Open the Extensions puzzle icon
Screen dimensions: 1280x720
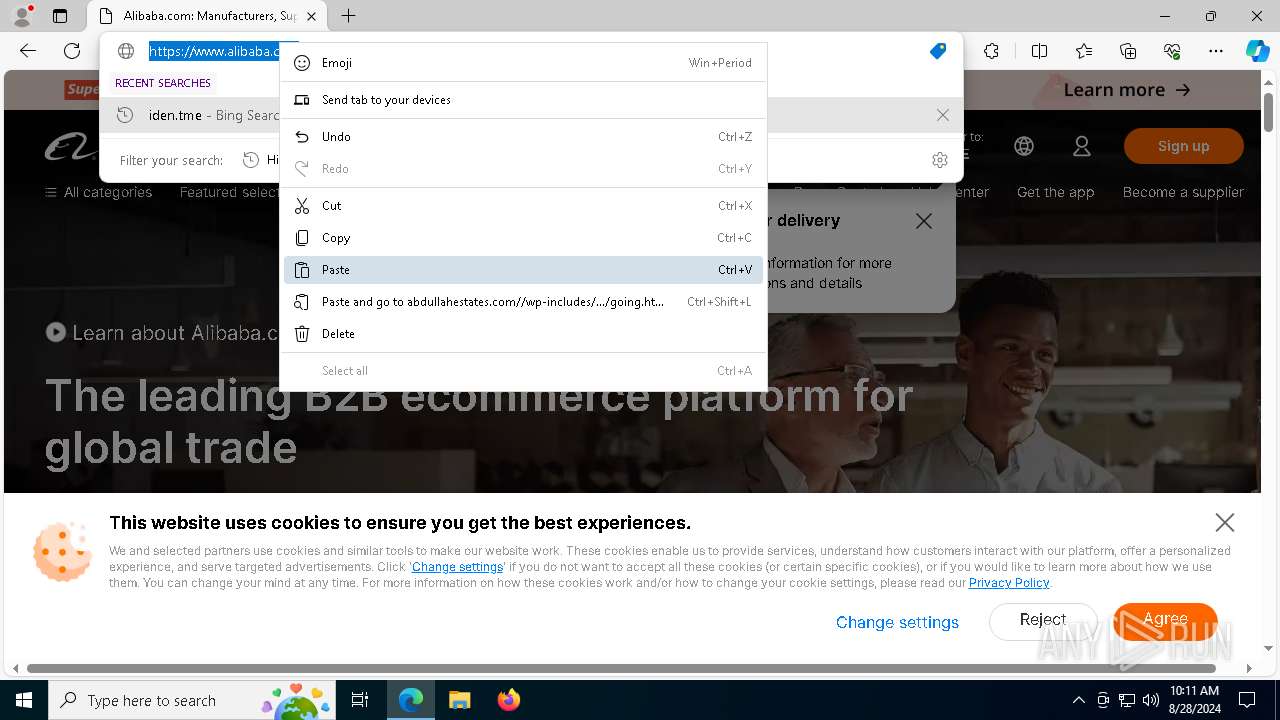coord(991,51)
